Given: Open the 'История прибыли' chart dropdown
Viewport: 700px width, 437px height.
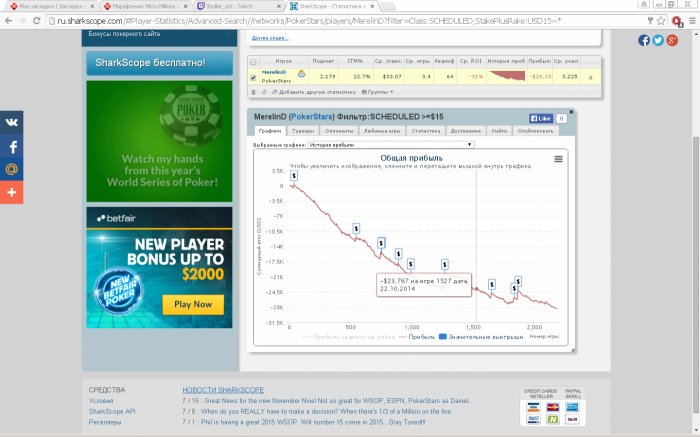Looking at the screenshot, I should (391, 145).
